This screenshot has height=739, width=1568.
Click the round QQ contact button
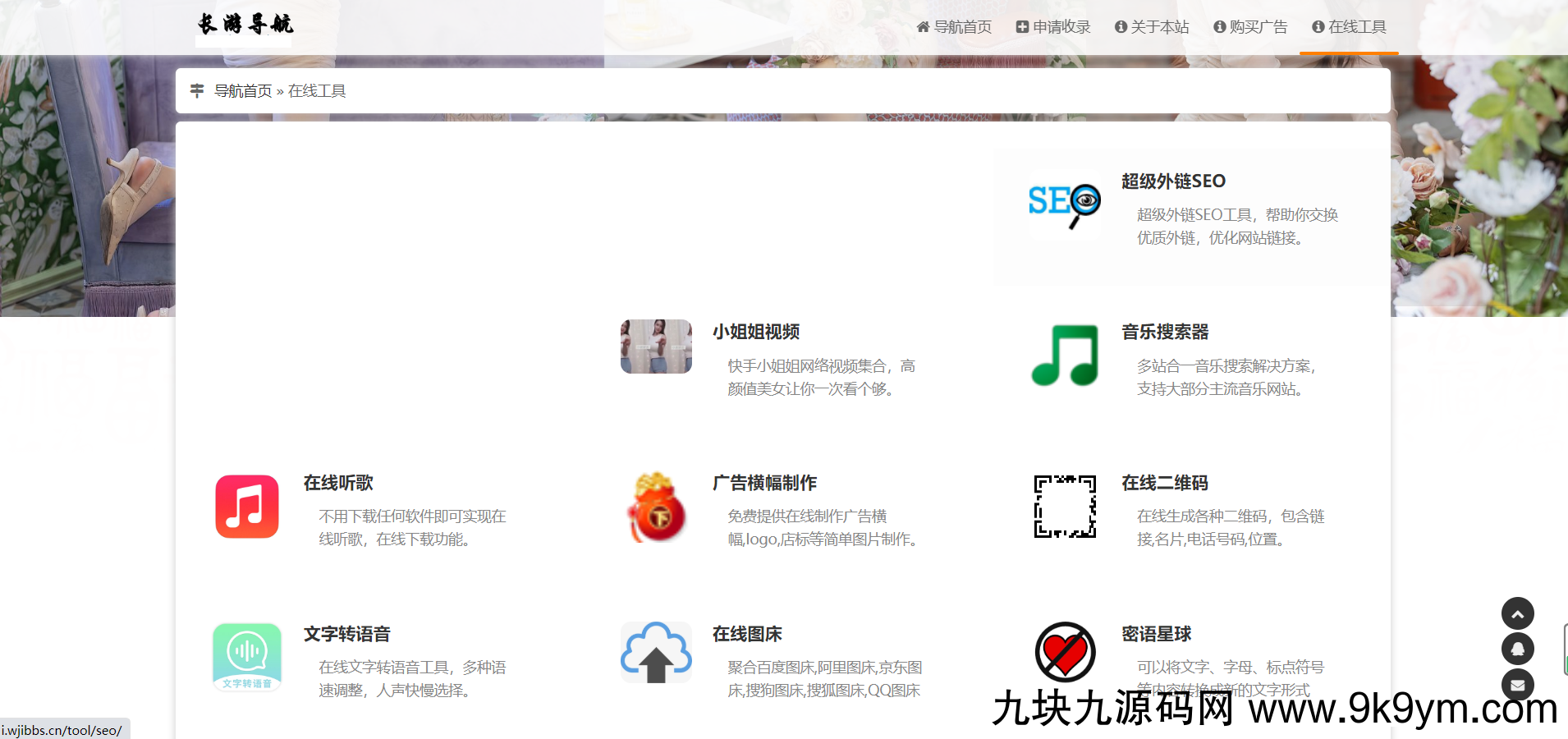click(x=1517, y=649)
